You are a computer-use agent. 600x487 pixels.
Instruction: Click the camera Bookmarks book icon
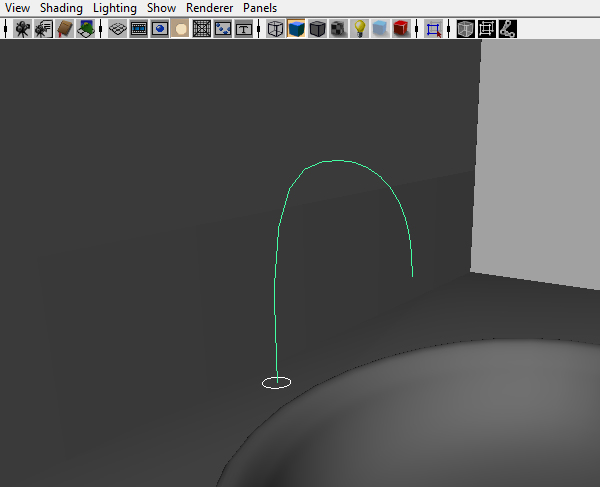click(64, 29)
